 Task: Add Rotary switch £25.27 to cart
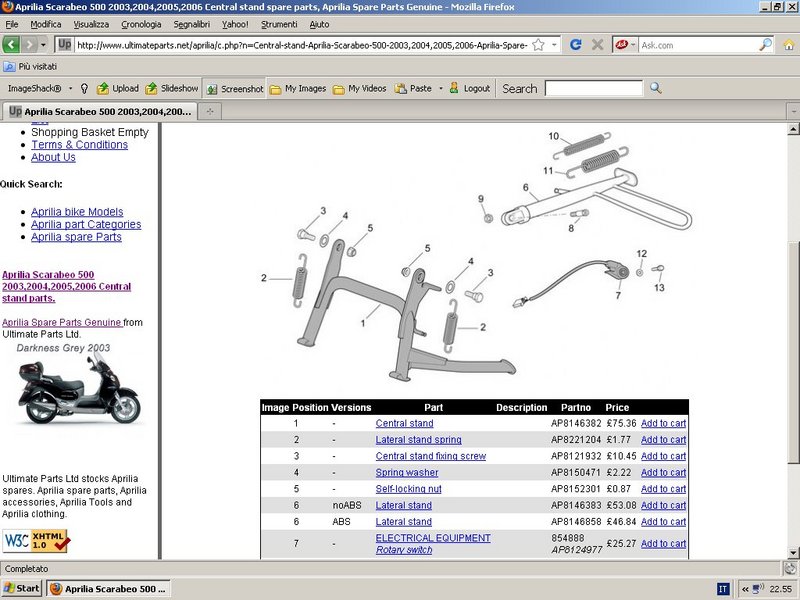coord(663,544)
